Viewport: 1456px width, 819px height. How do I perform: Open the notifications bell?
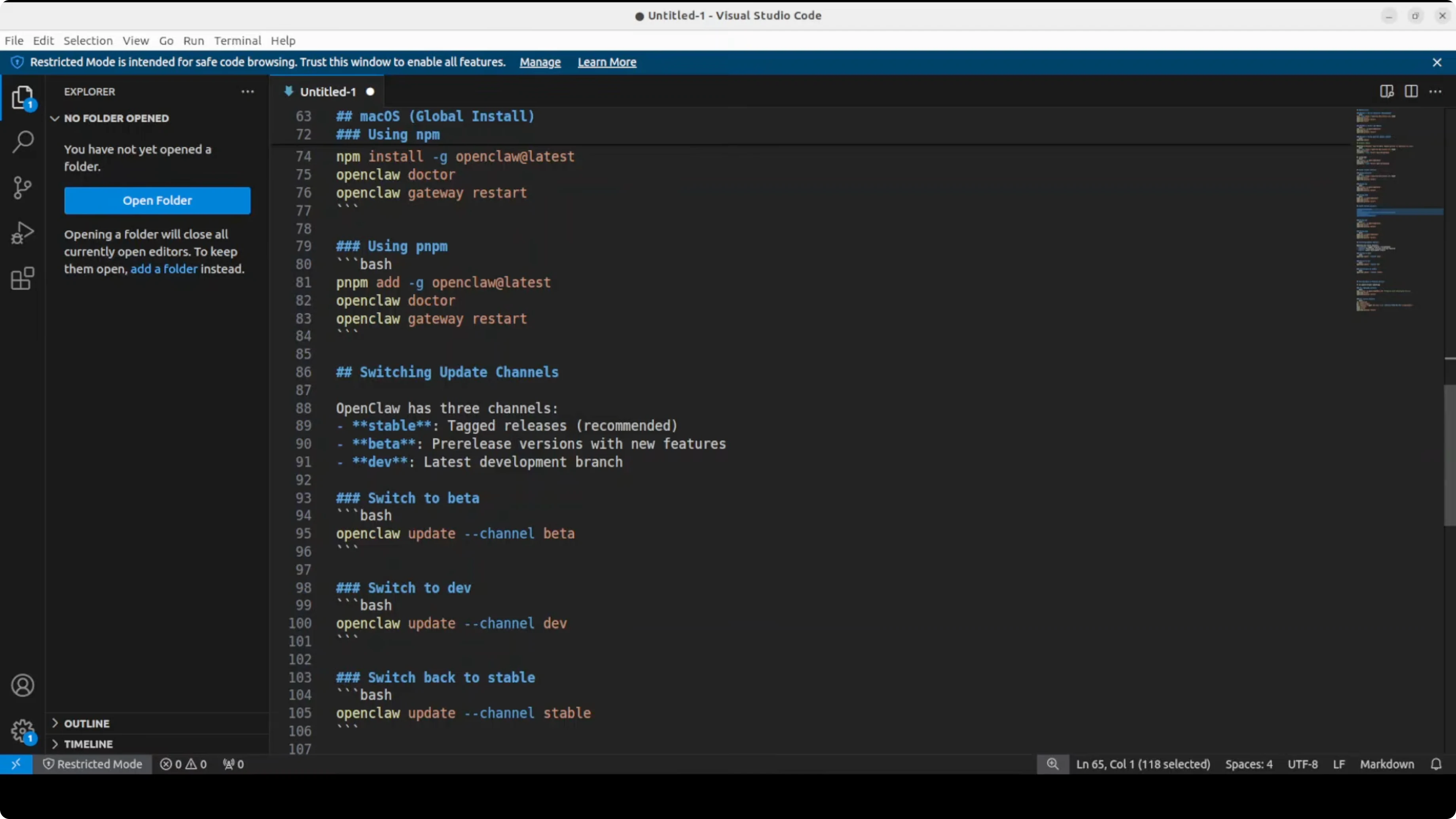(1436, 764)
